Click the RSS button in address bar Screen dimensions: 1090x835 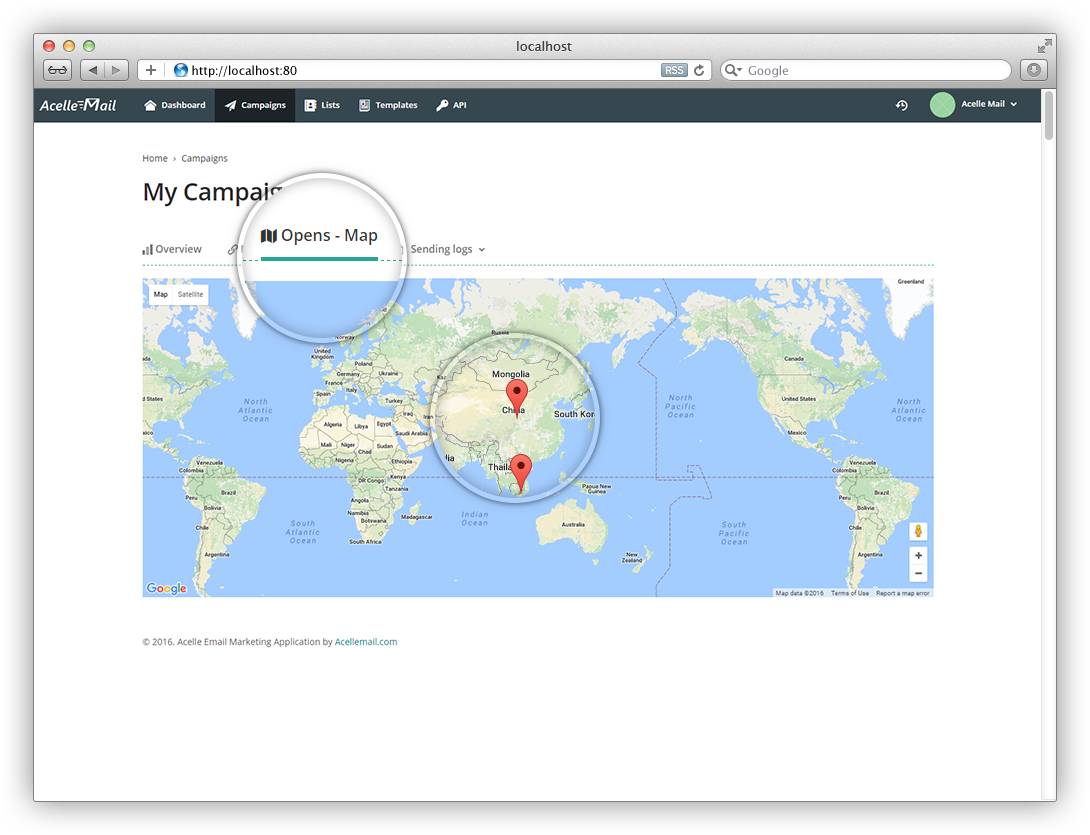pos(674,70)
